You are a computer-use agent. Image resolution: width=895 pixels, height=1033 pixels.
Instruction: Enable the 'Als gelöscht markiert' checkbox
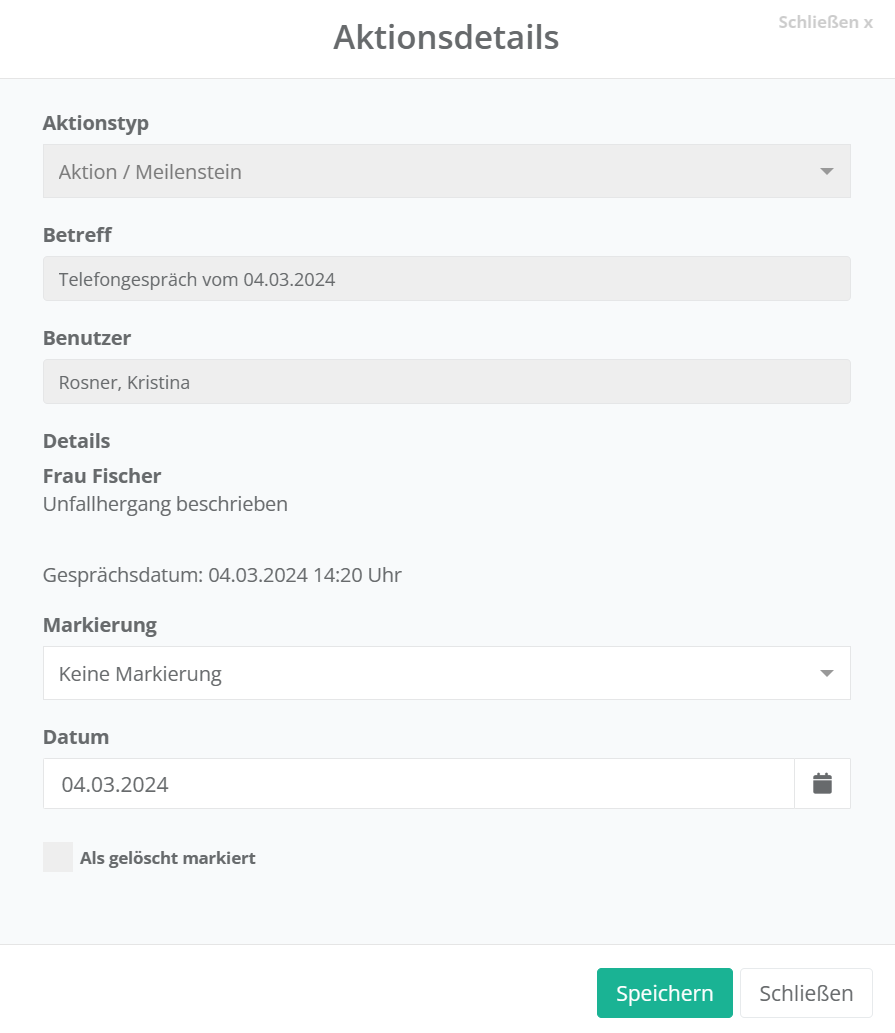pos(58,857)
